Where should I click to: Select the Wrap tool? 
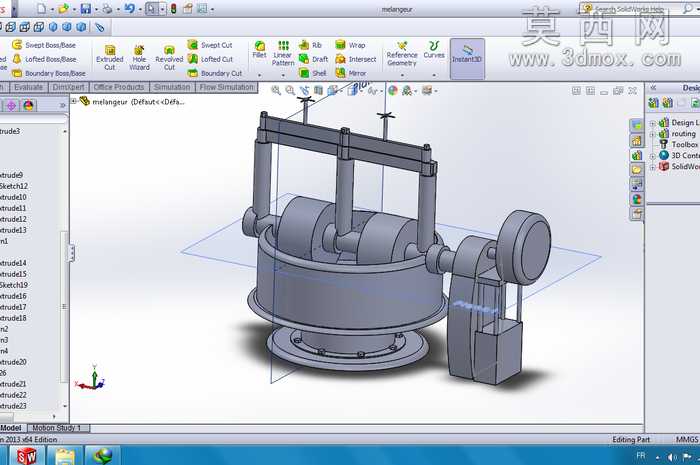point(350,45)
